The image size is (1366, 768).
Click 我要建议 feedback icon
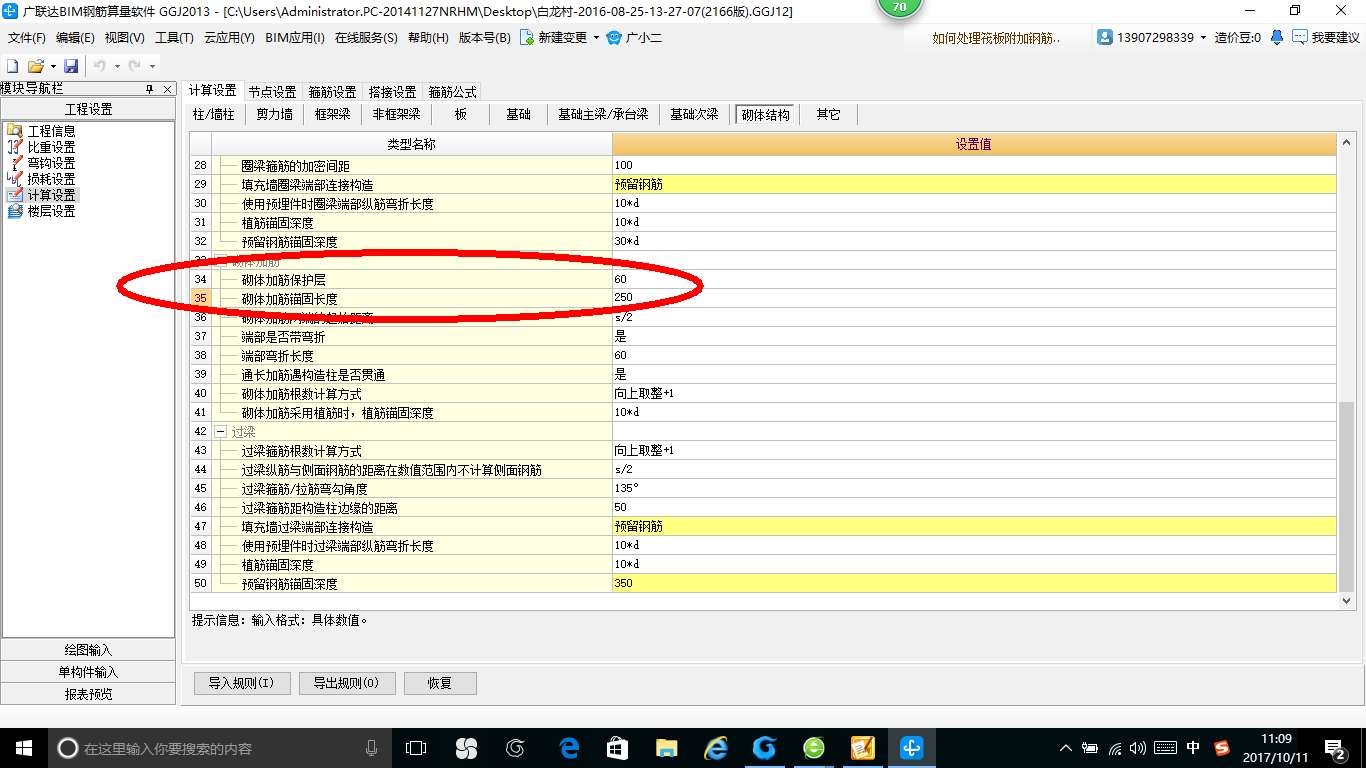(x=1326, y=37)
